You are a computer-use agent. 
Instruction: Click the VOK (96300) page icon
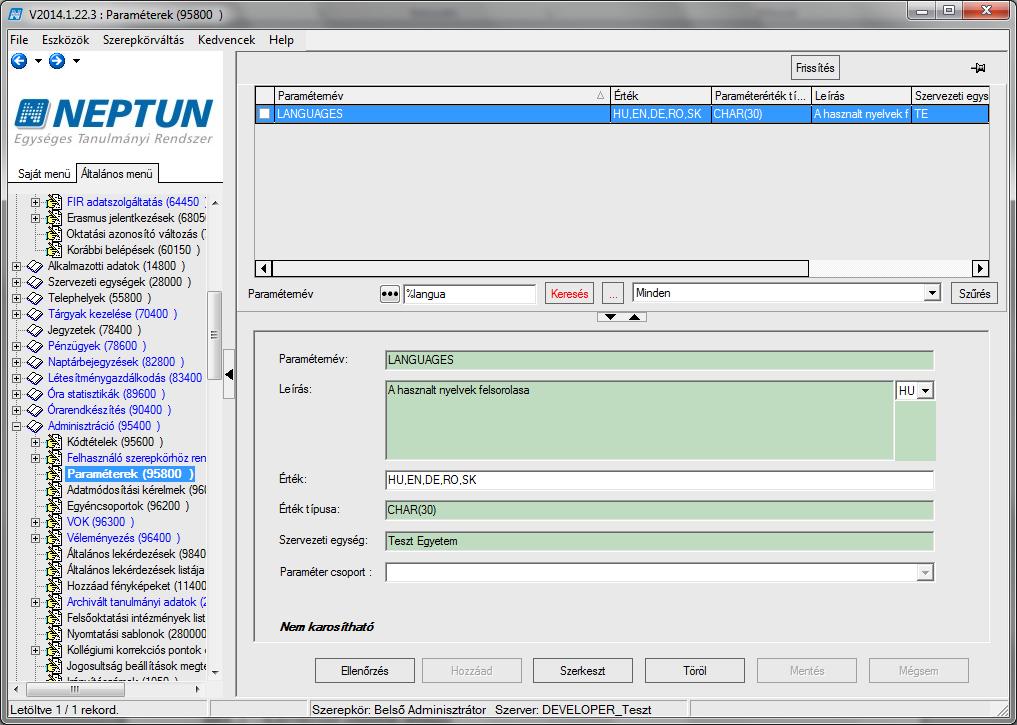54,522
